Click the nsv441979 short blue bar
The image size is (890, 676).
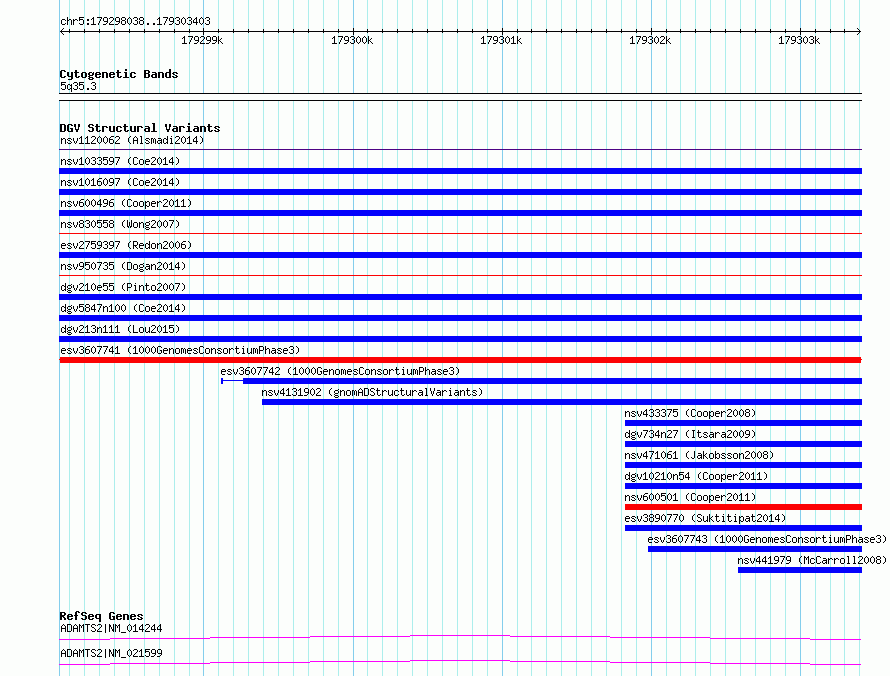800,570
